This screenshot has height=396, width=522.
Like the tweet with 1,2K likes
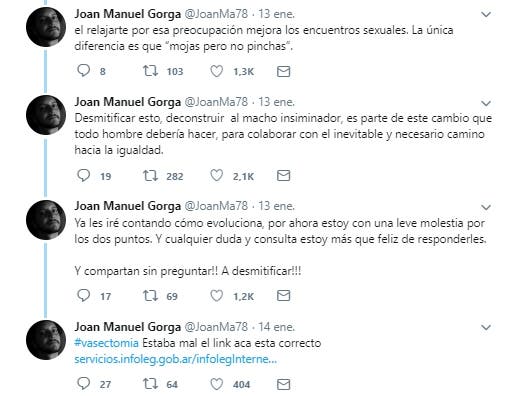[x=217, y=295]
